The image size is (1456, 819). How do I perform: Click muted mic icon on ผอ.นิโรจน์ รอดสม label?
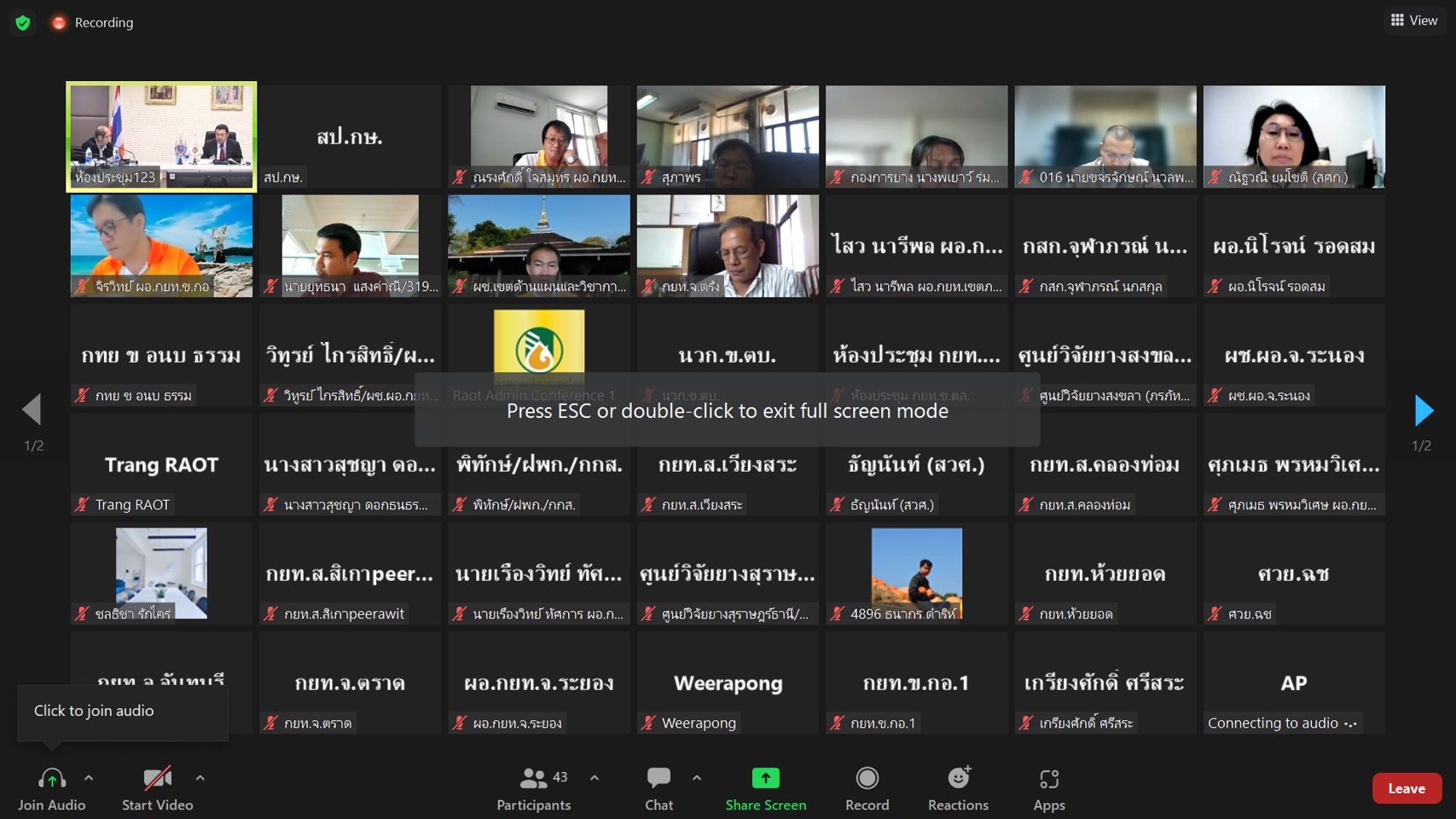click(x=1215, y=286)
